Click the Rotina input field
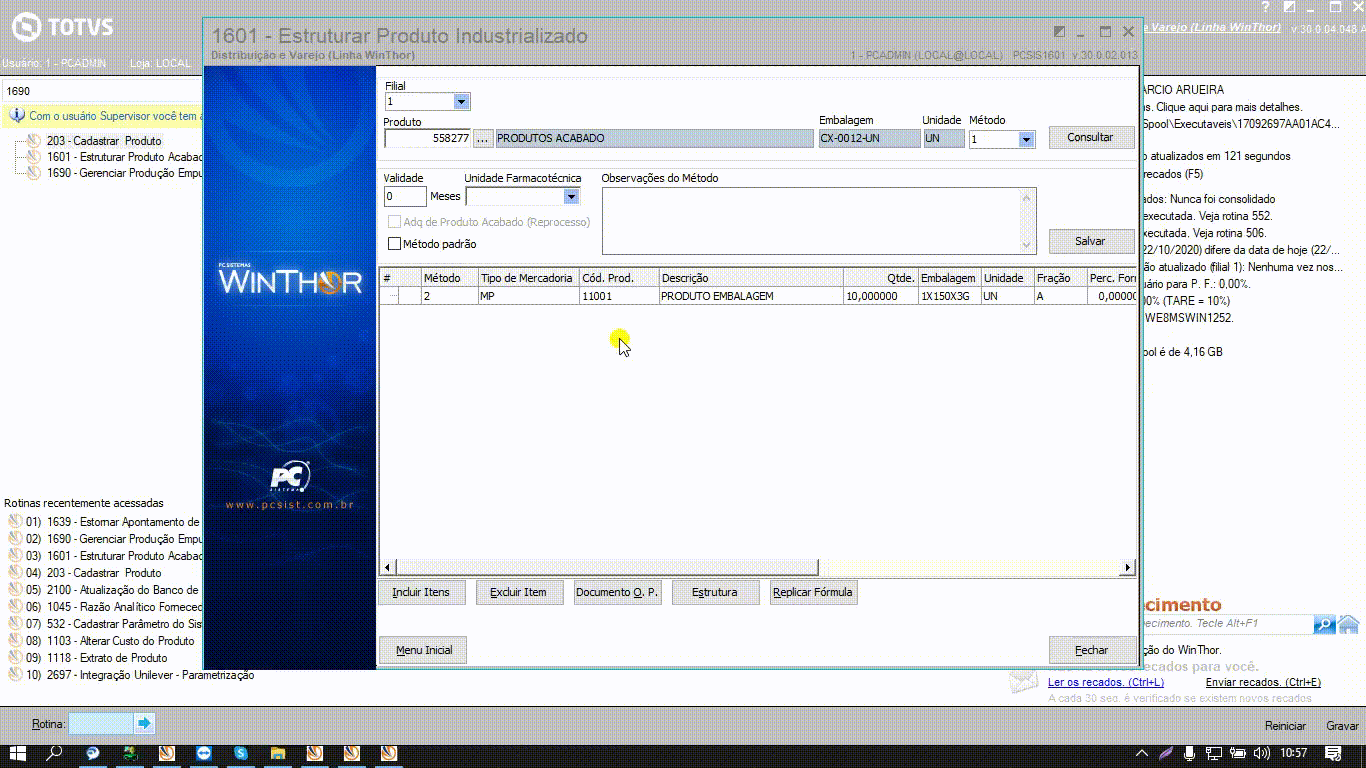 pos(100,723)
